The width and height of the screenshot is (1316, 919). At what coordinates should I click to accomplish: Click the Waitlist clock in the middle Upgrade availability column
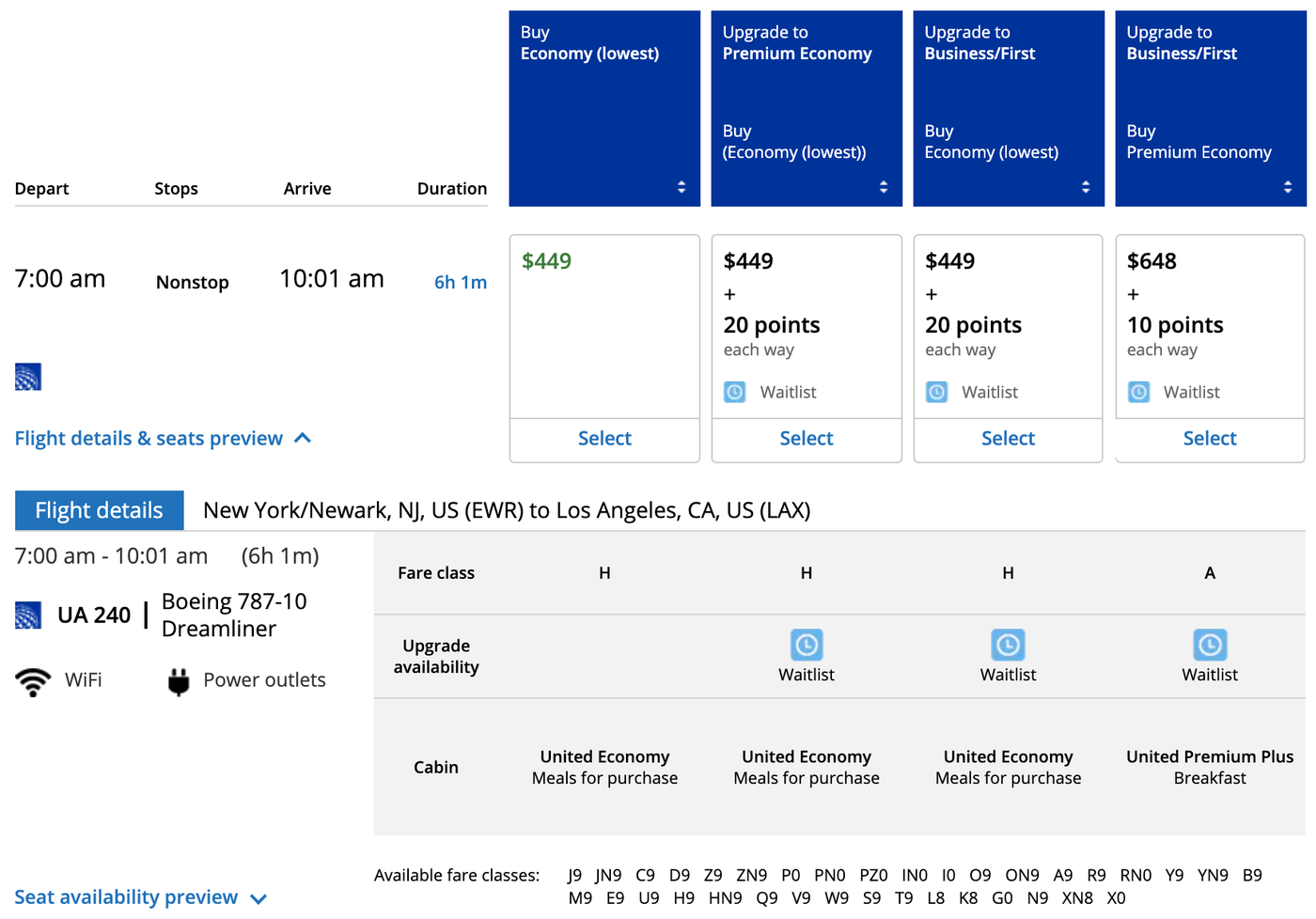point(1008,645)
